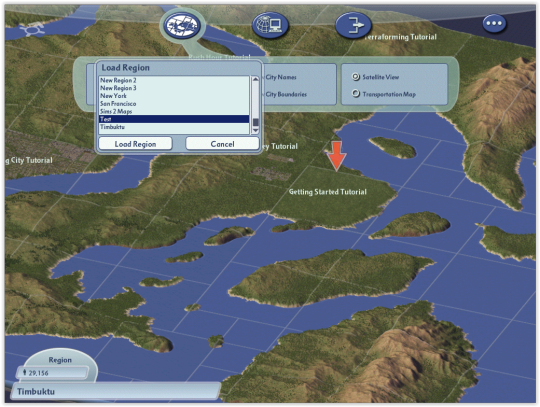Open the Region View Options globe icon

[x=182, y=26]
